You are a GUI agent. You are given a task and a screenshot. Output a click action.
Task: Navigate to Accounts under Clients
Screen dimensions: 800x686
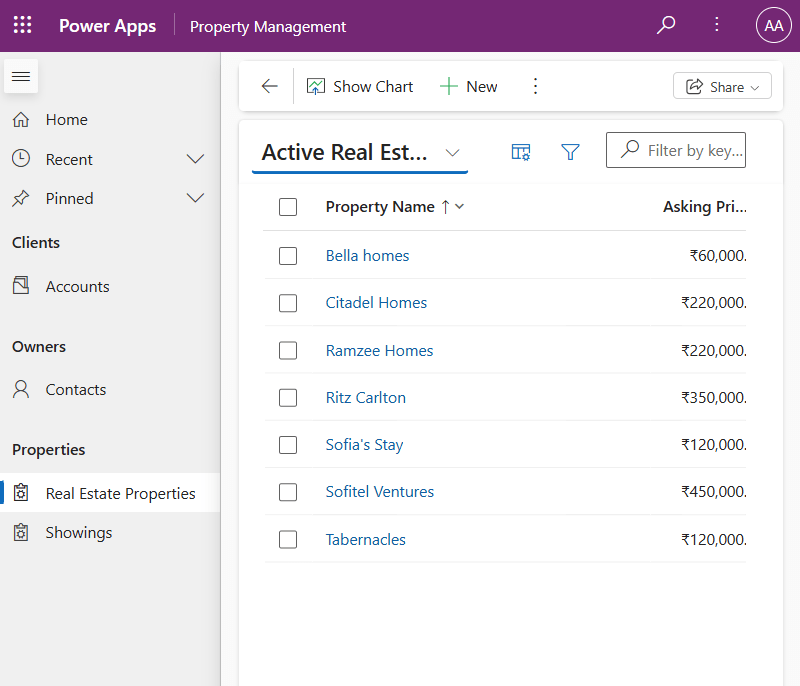pyautogui.click(x=77, y=286)
